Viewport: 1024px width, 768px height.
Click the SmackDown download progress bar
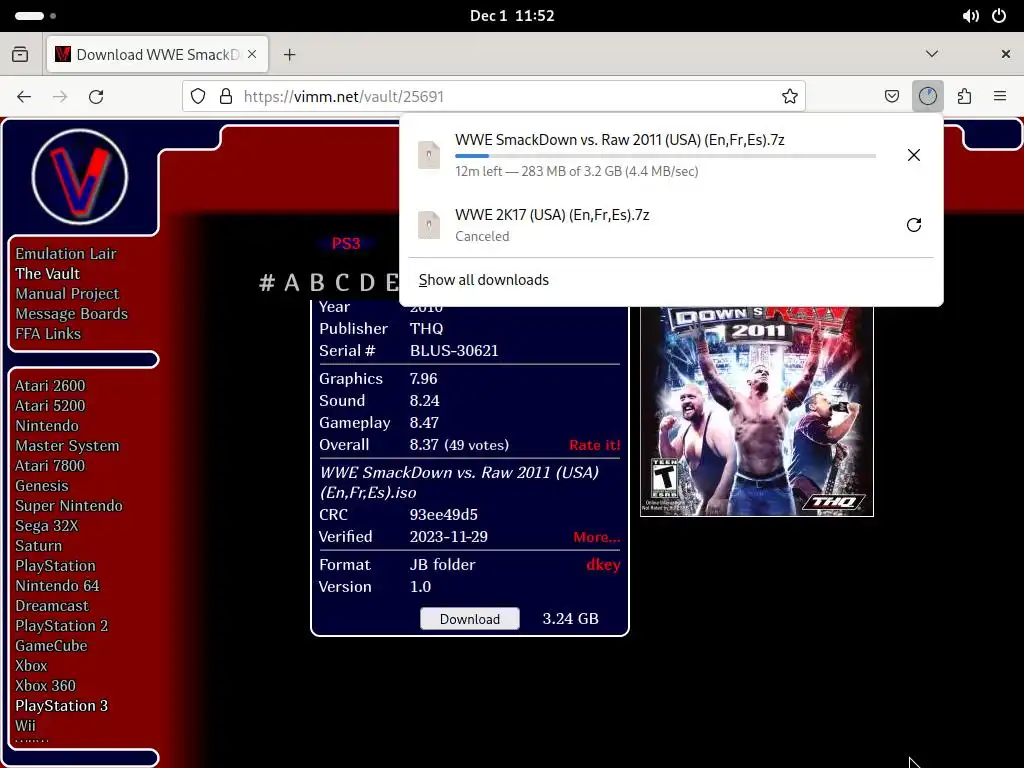click(x=665, y=156)
